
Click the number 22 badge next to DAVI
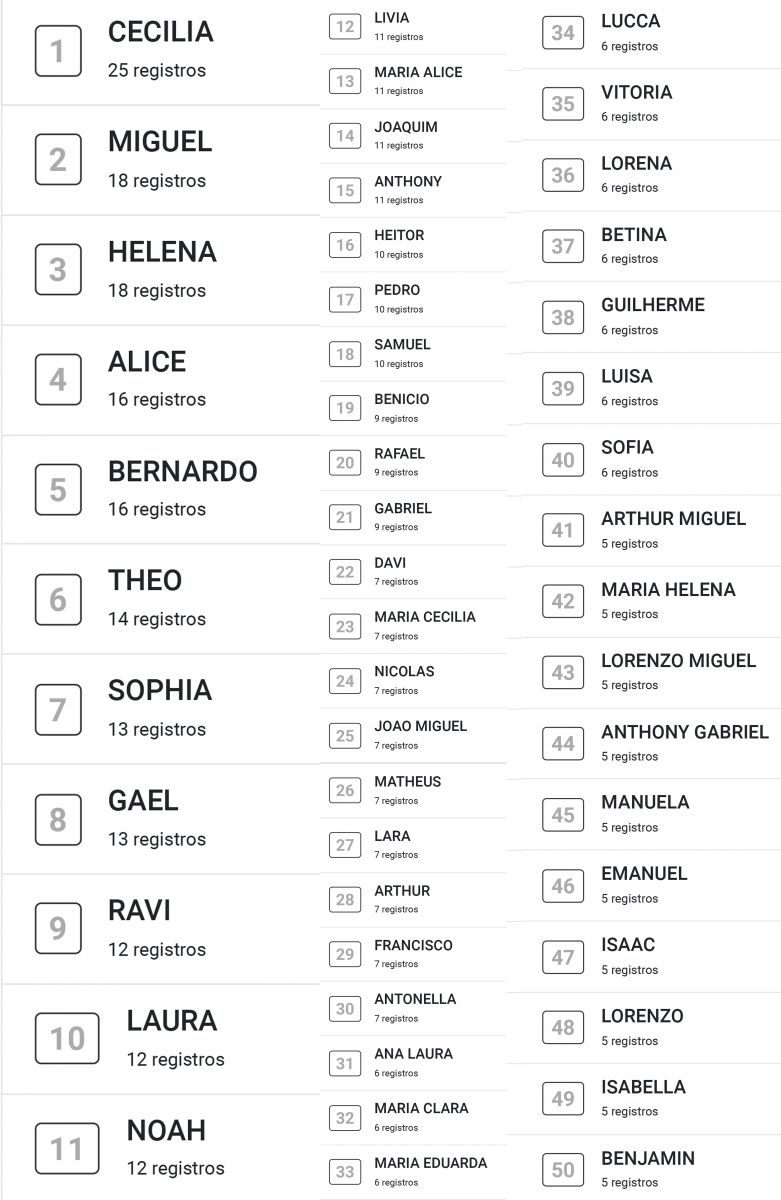[x=345, y=572]
